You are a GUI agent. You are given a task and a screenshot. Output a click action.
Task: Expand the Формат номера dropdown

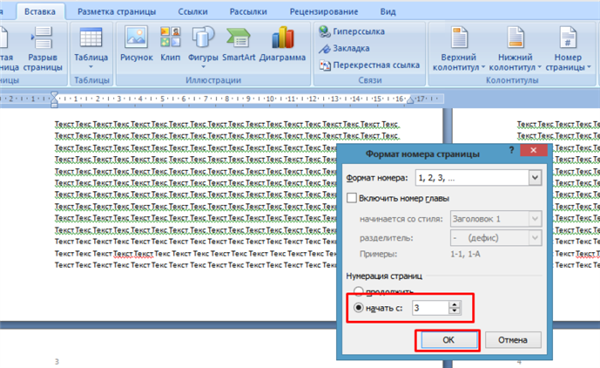click(x=535, y=178)
